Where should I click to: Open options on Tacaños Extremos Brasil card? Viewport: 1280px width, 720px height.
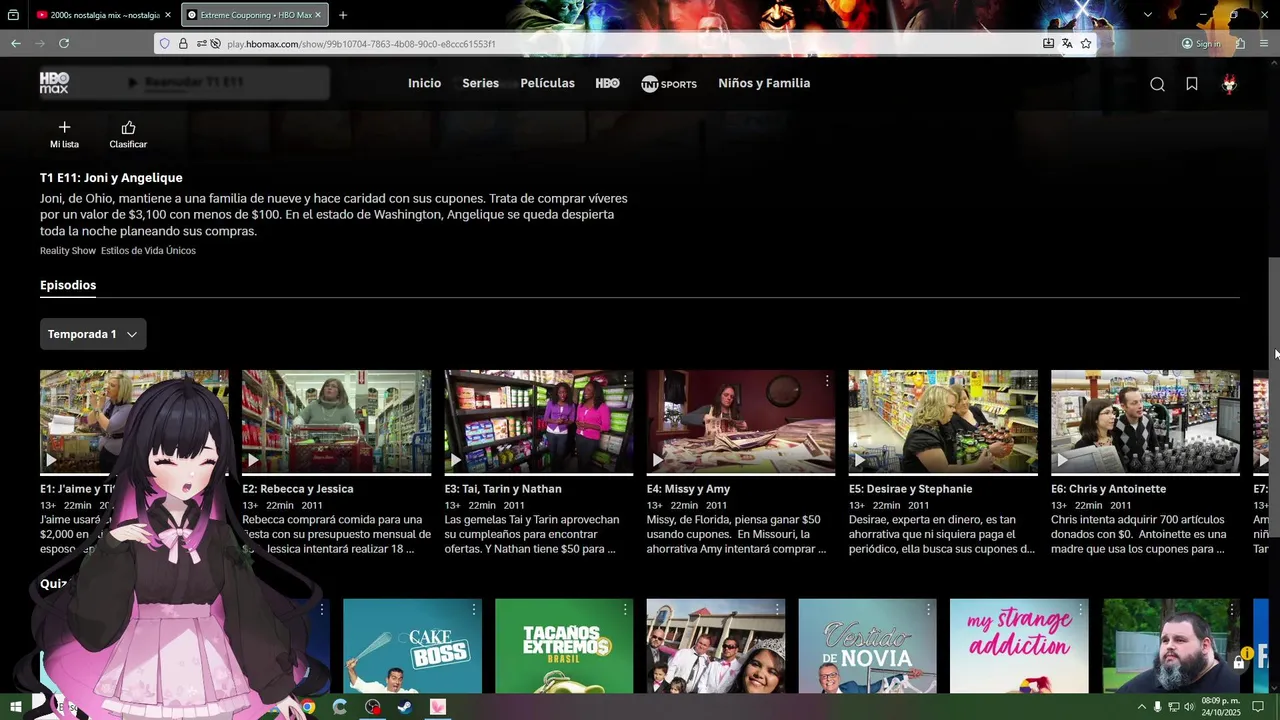pos(625,609)
